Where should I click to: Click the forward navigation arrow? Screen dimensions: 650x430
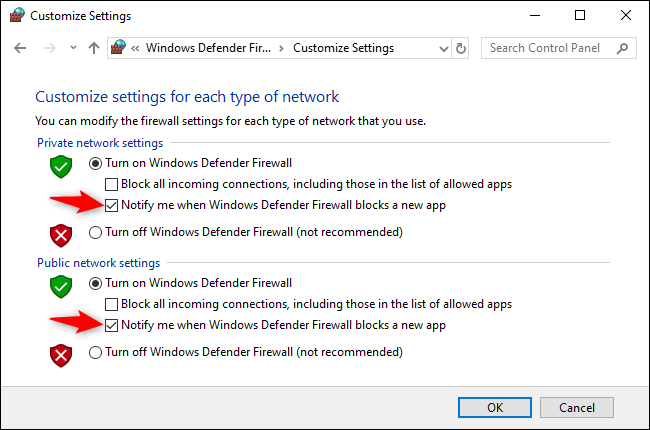(x=48, y=48)
